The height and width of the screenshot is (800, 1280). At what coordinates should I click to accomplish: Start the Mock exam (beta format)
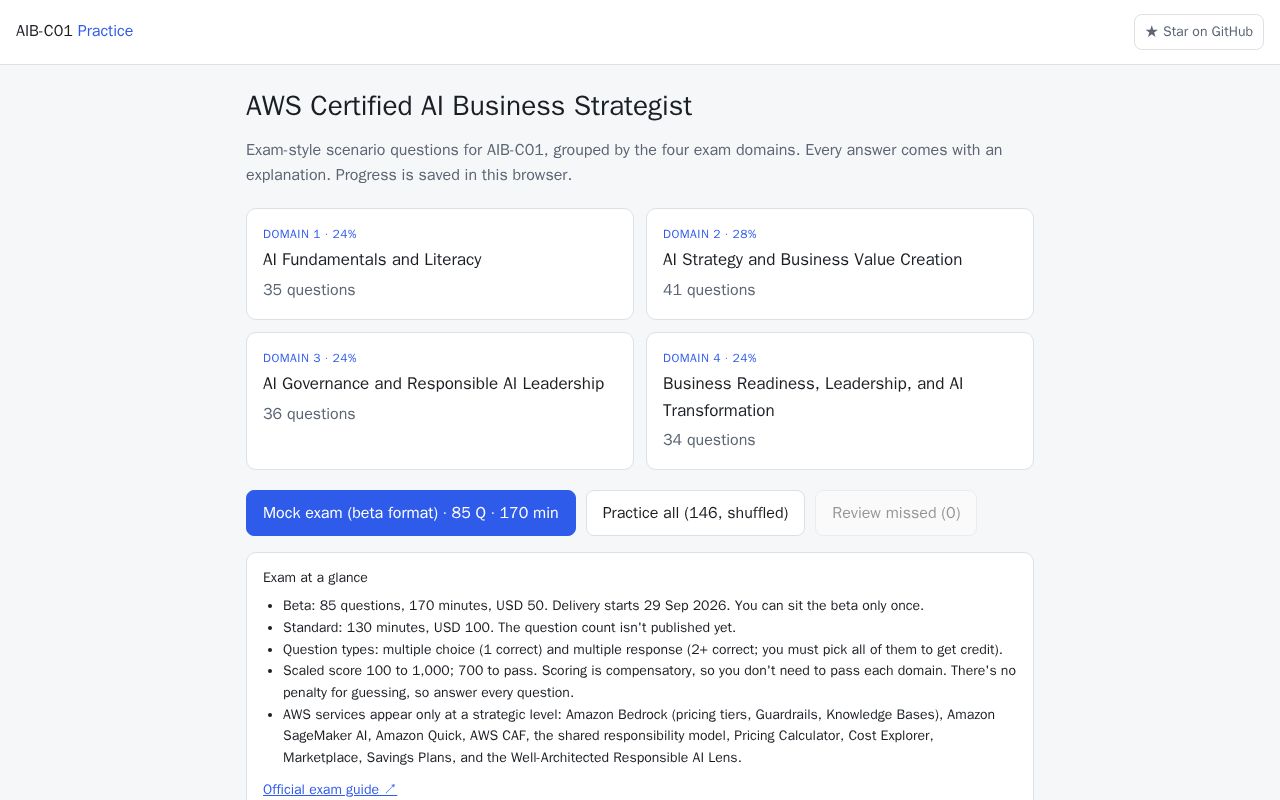point(411,513)
